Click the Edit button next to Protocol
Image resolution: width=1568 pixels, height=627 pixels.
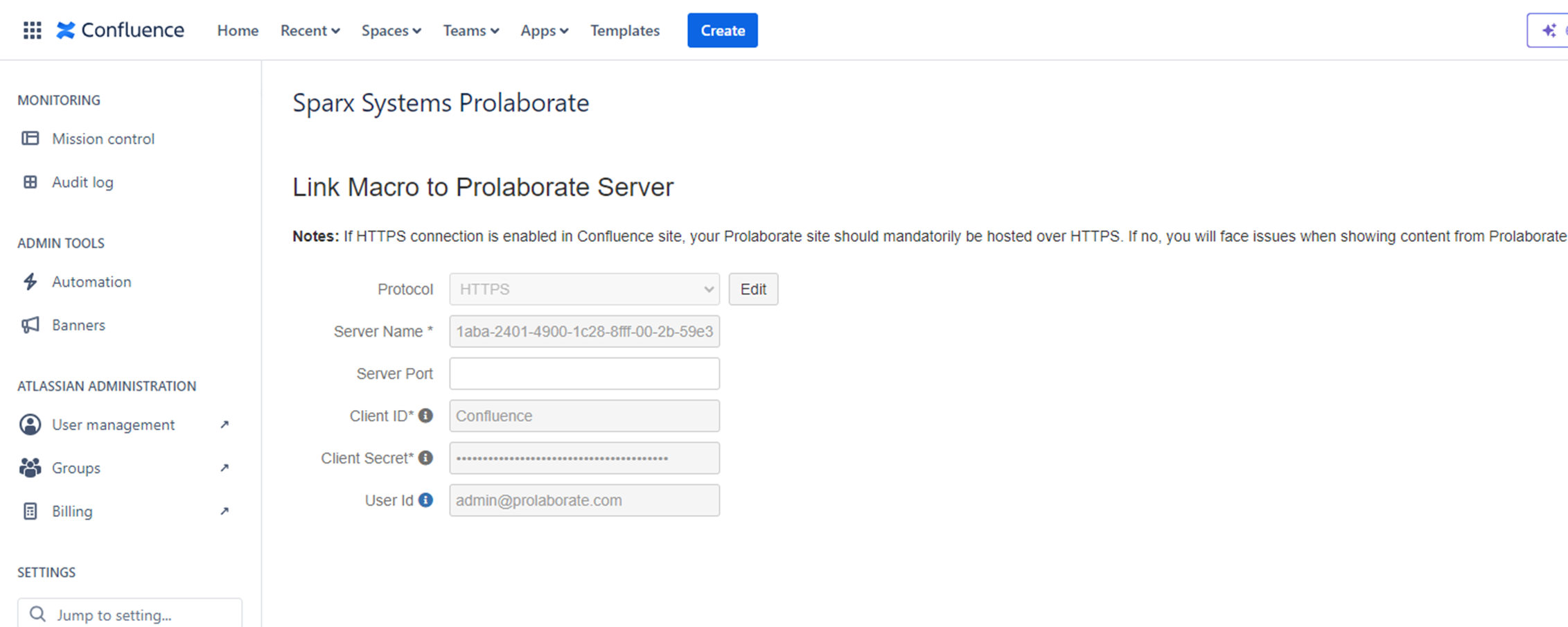click(753, 289)
